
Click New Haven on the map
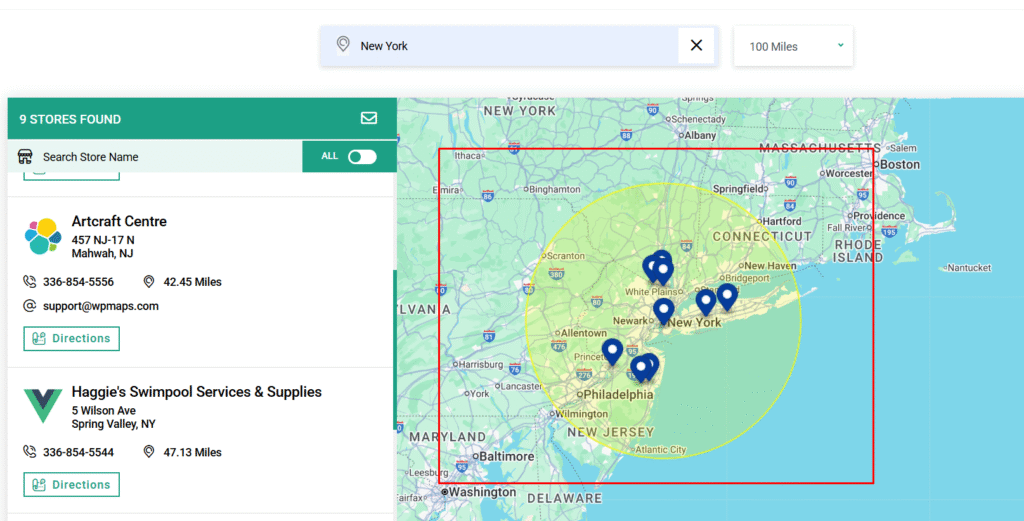(x=771, y=266)
